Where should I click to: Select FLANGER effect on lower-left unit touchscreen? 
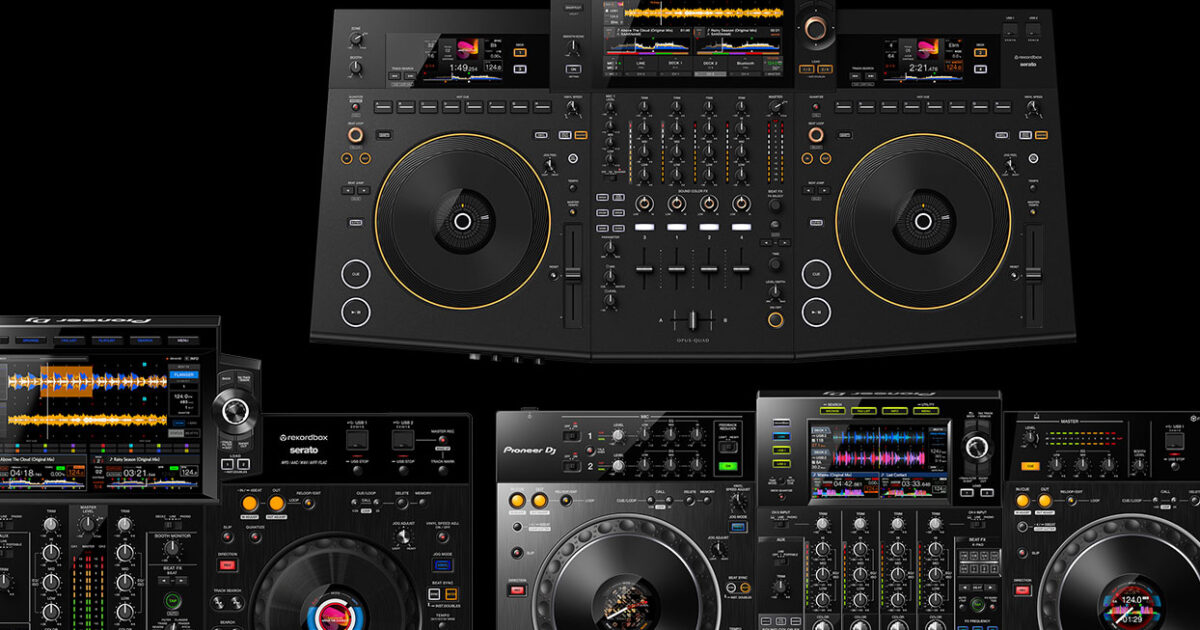pyautogui.click(x=184, y=374)
